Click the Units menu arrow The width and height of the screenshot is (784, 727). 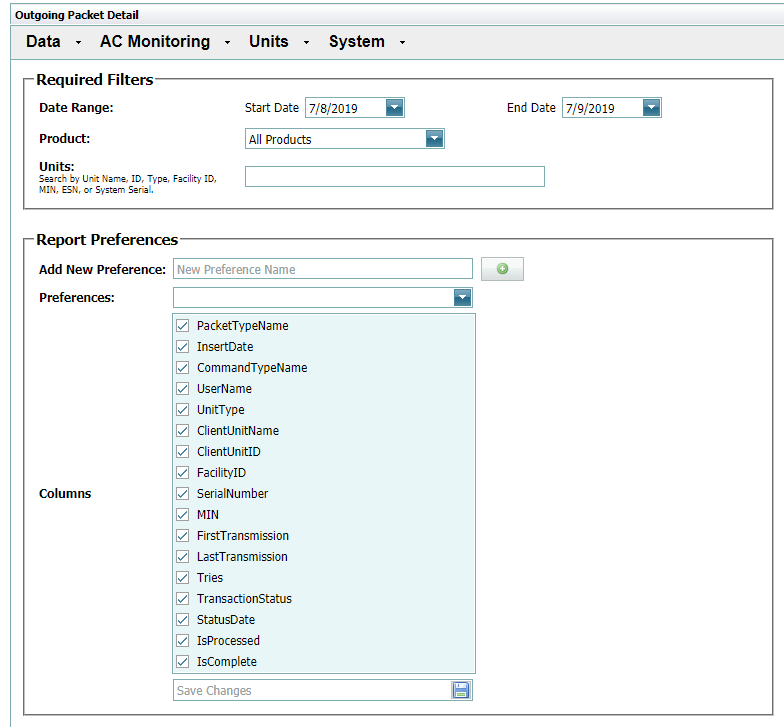tap(306, 43)
